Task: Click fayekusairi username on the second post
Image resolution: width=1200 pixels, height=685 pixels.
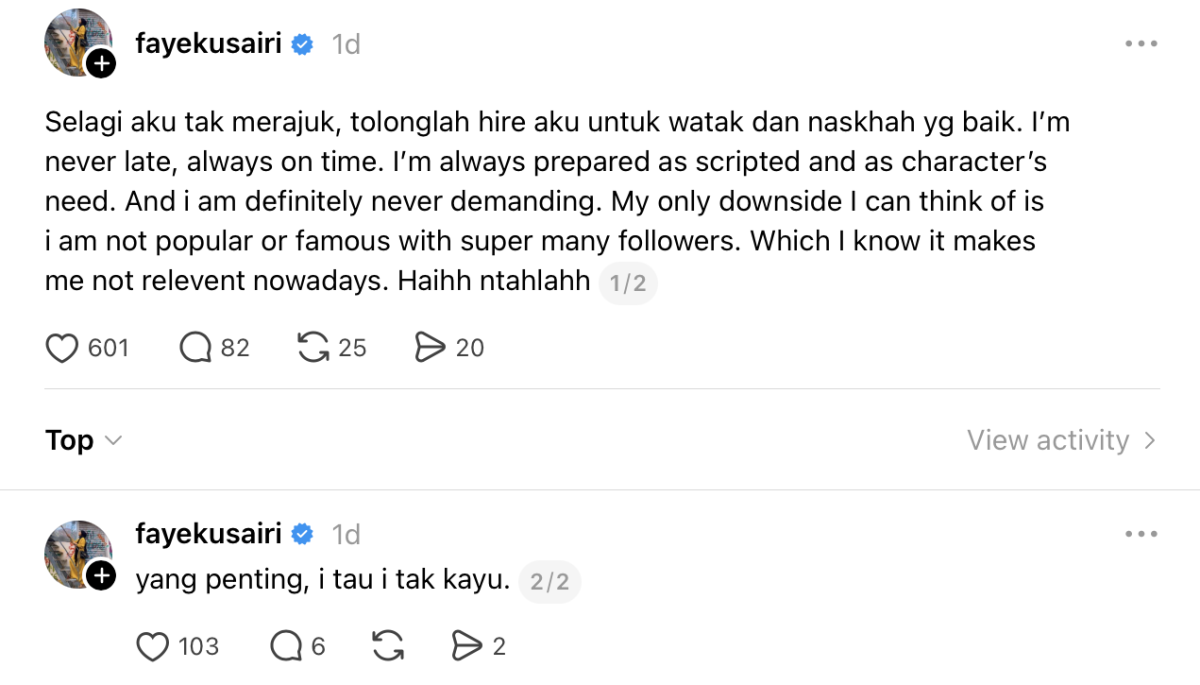Action: 208,534
